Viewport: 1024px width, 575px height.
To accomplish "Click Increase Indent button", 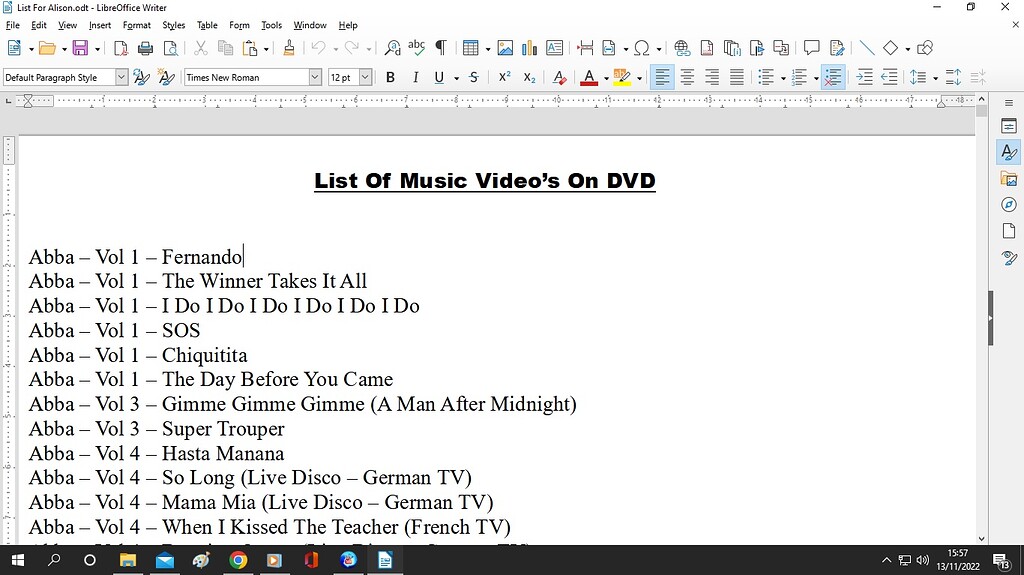I will click(x=864, y=77).
